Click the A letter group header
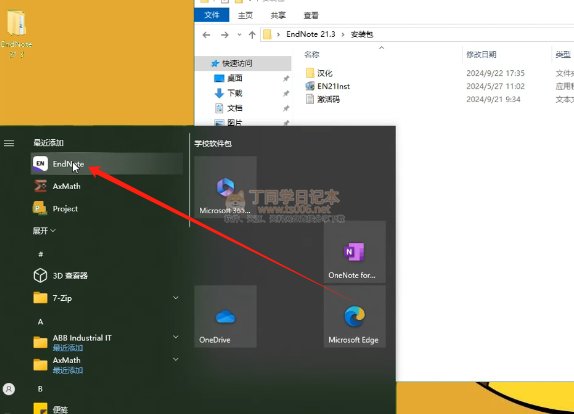This screenshot has width=574, height=414. click(40, 322)
